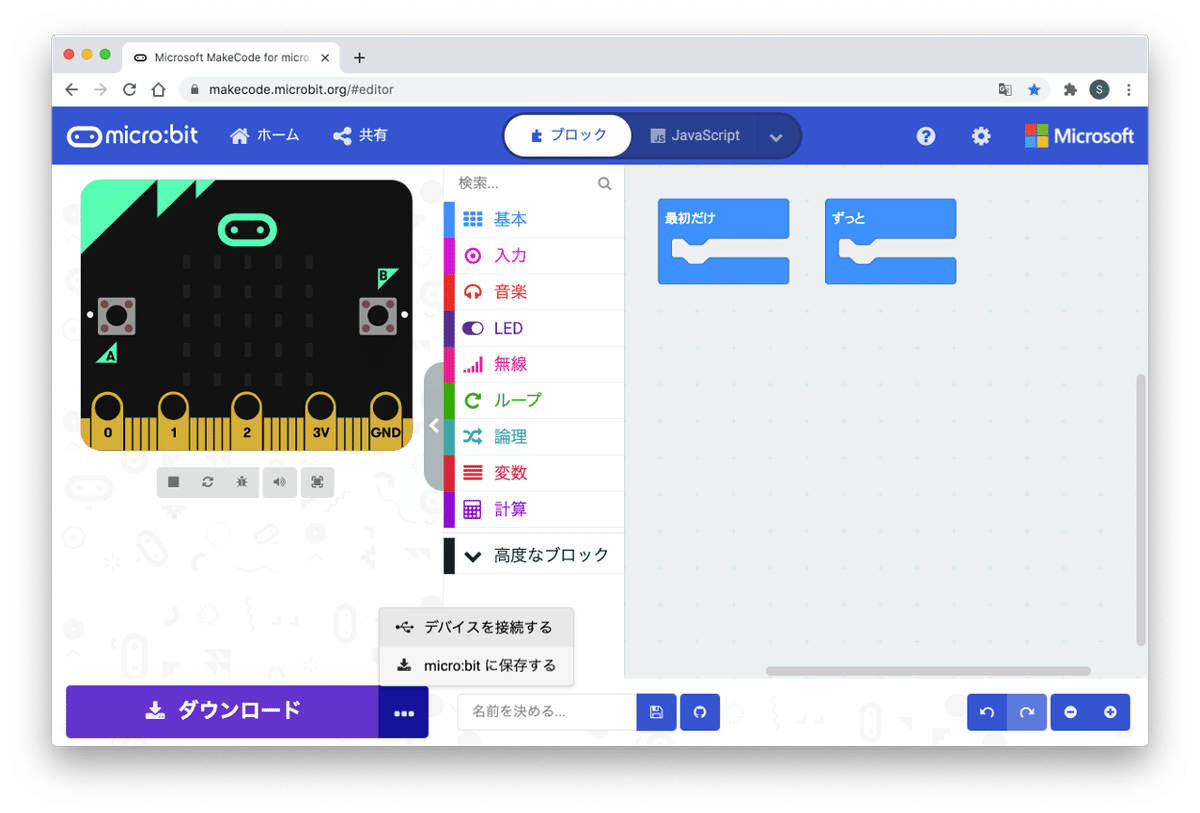
Task: Zoom in on the workspace
Action: 1110,711
